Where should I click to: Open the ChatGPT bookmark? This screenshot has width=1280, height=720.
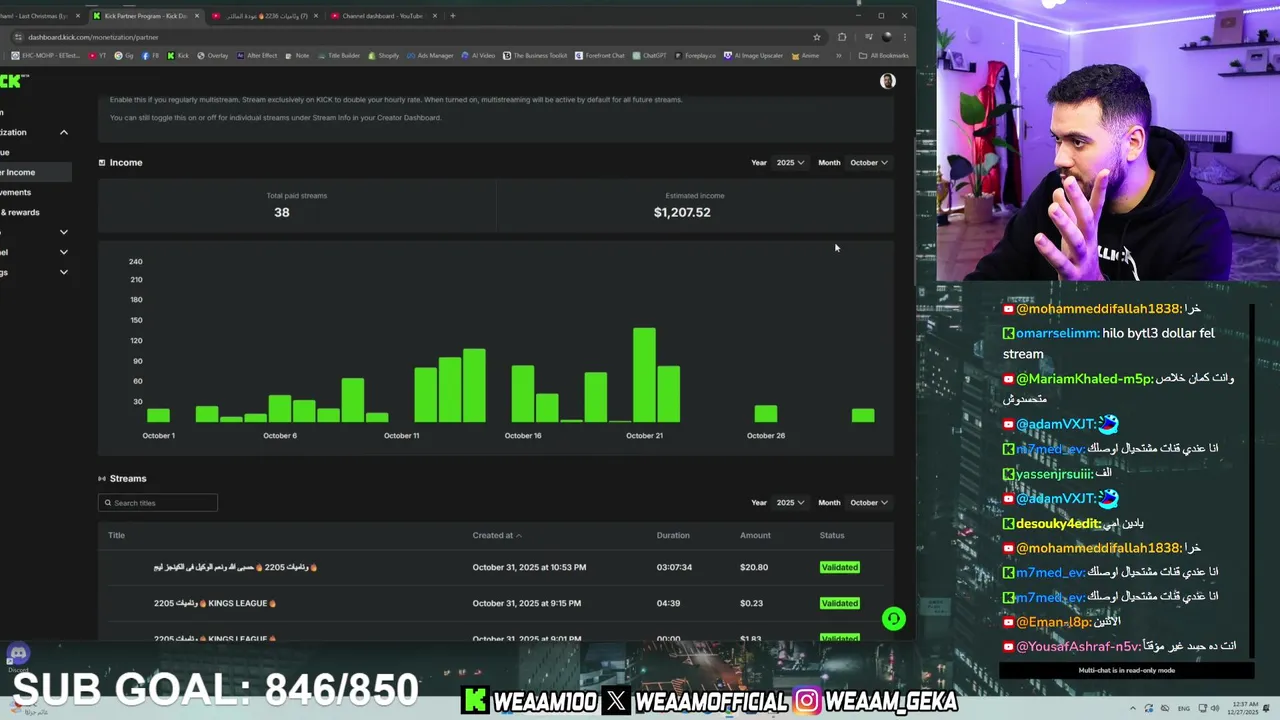[650, 56]
